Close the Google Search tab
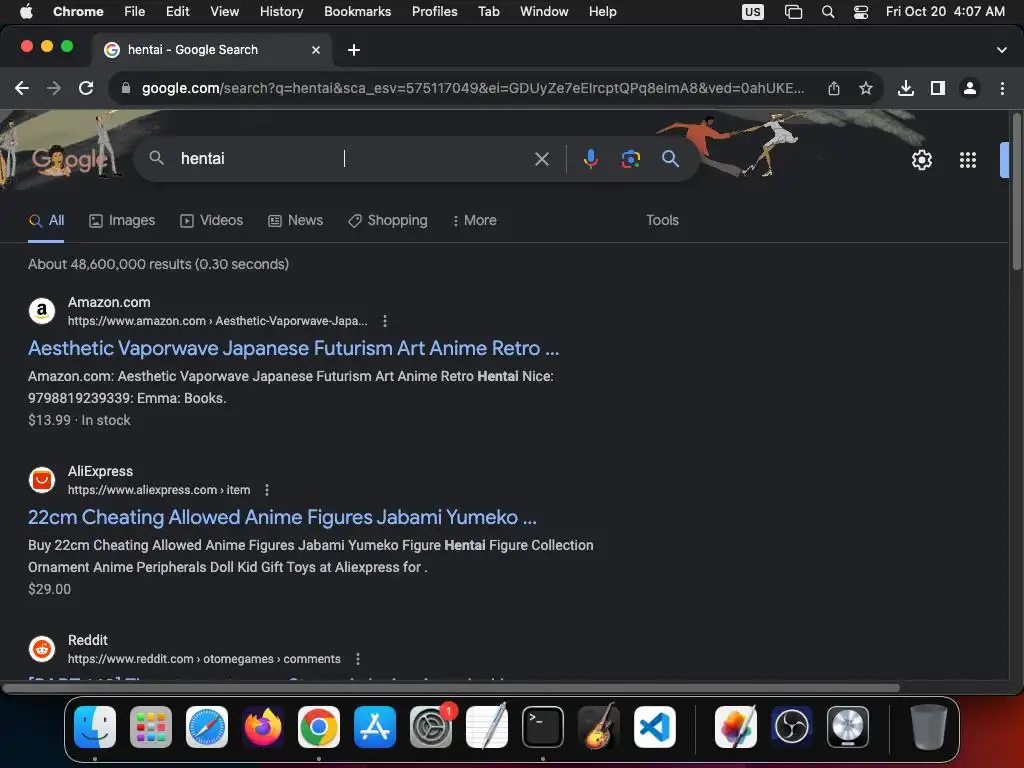This screenshot has width=1024, height=768. tap(316, 50)
